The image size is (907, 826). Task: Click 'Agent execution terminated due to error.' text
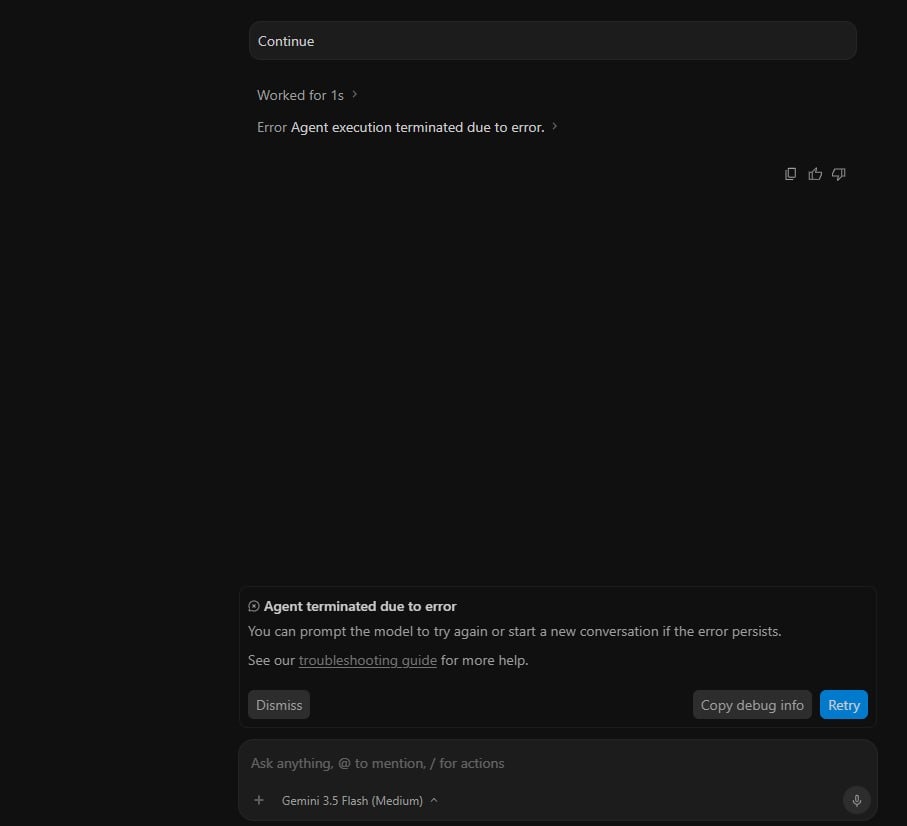pos(418,127)
